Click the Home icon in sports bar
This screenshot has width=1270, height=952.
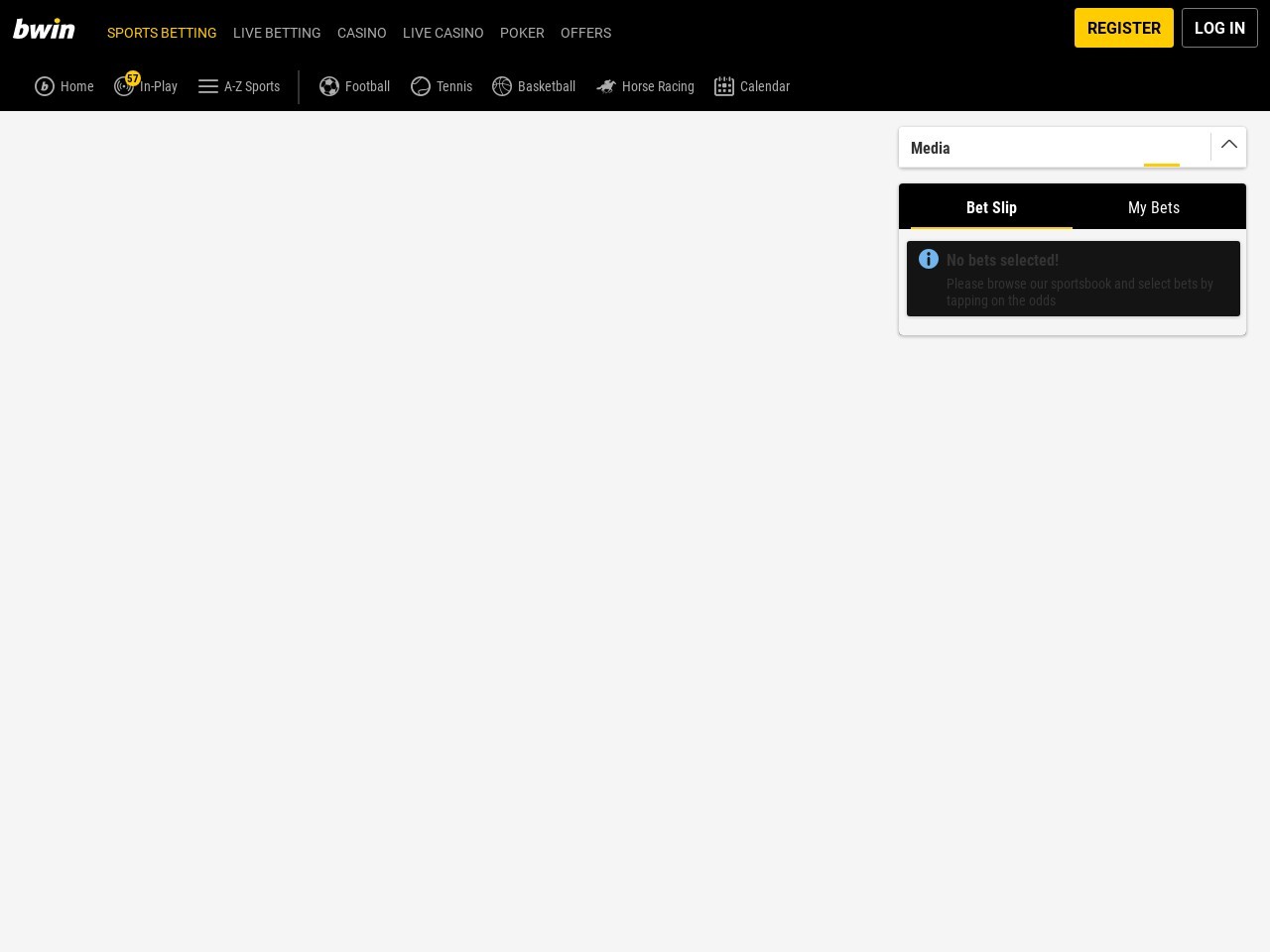(45, 86)
